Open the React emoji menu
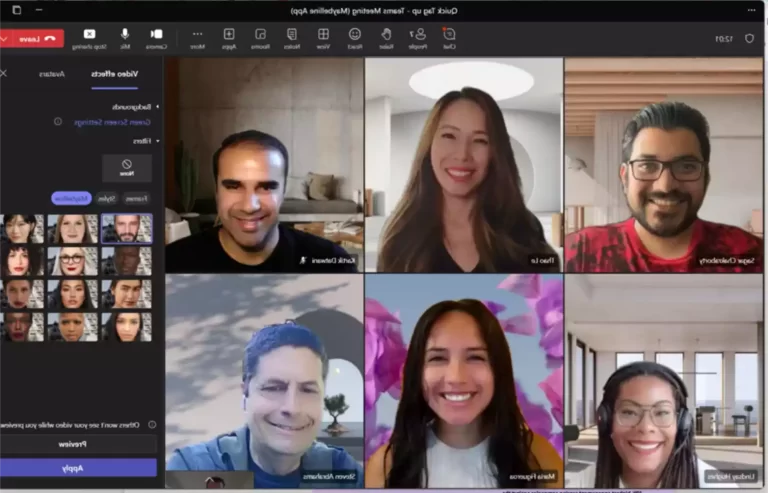 click(355, 39)
